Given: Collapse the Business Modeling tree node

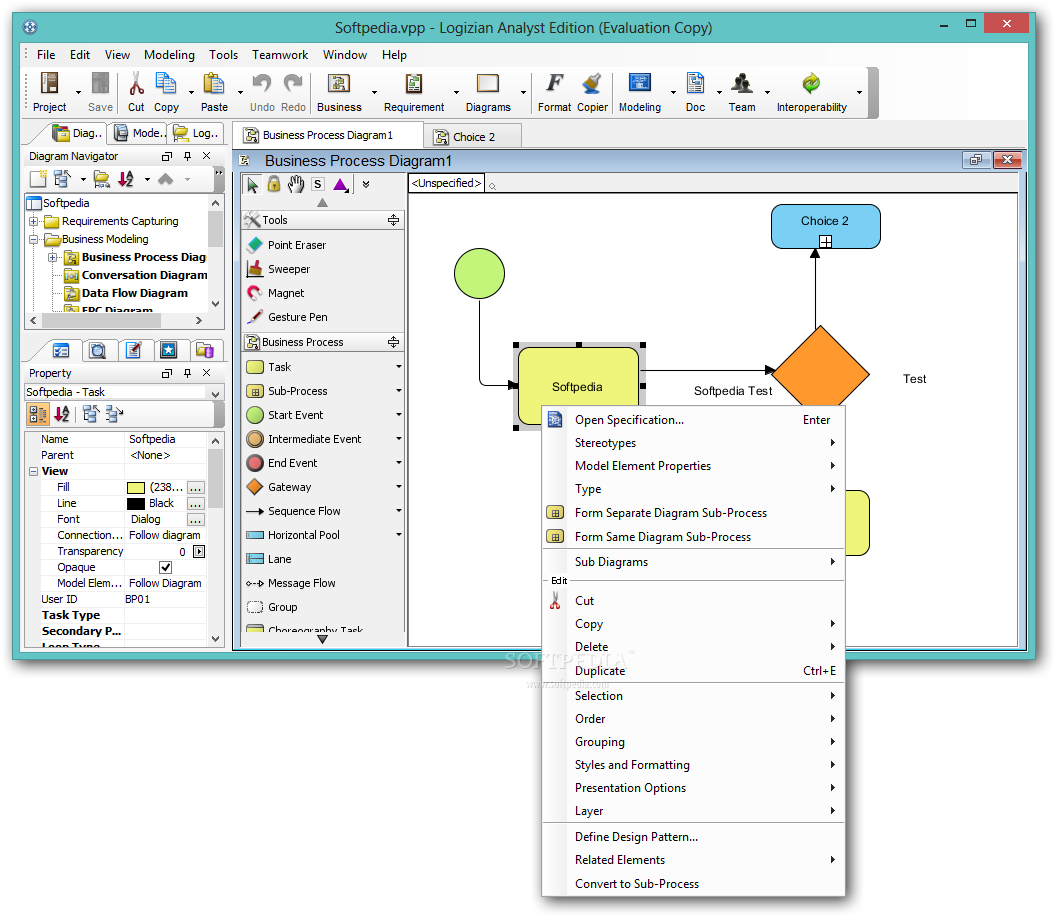Looking at the screenshot, I should tap(33, 240).
